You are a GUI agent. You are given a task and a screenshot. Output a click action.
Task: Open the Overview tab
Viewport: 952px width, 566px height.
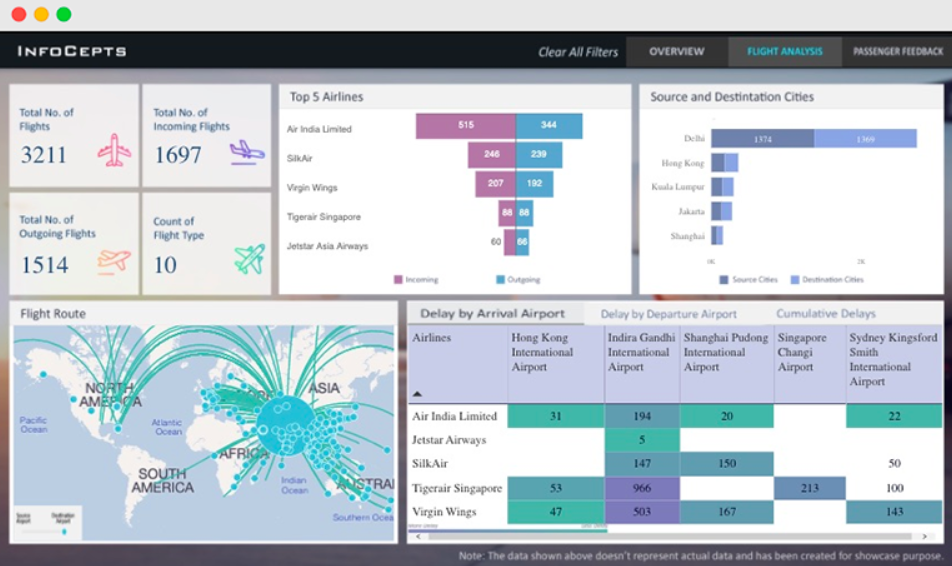pyautogui.click(x=677, y=52)
